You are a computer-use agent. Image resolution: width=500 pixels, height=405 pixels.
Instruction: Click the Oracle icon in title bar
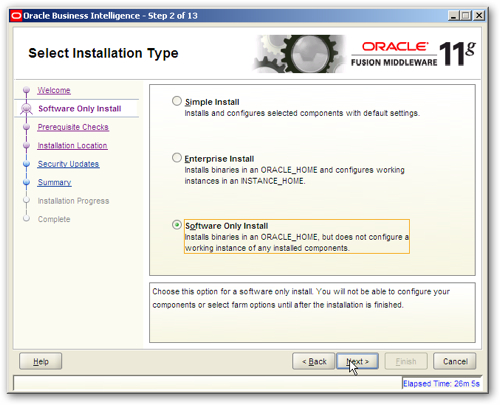point(16,16)
